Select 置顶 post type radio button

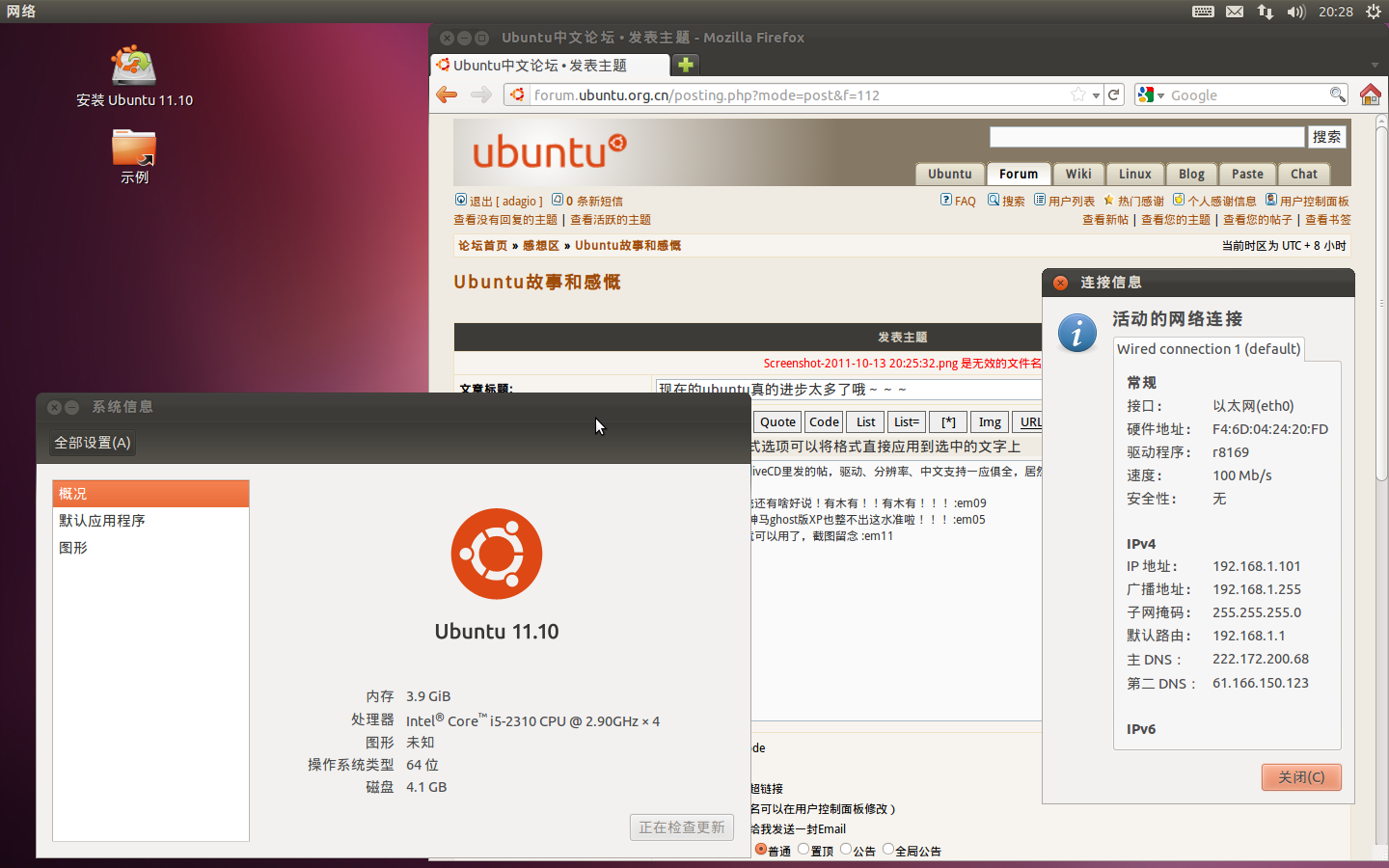[x=803, y=850]
